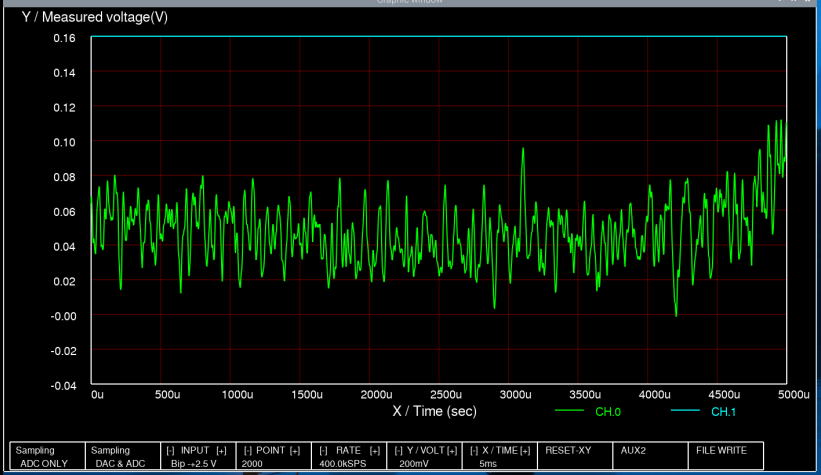Lower sampling RATE with [-]
Viewport: 821px width, 475px height.
coord(323,451)
